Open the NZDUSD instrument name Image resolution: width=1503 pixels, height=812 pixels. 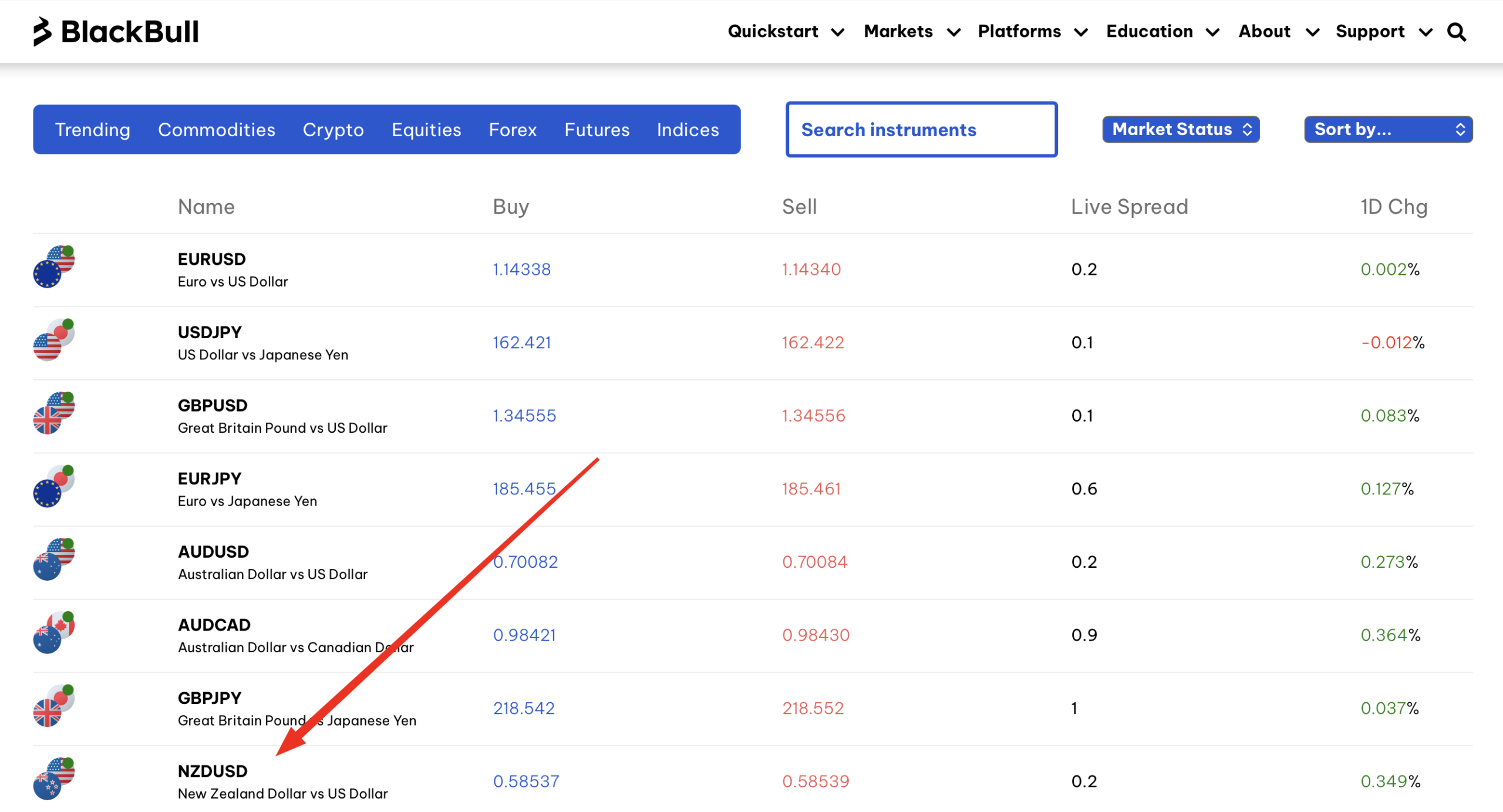click(213, 771)
